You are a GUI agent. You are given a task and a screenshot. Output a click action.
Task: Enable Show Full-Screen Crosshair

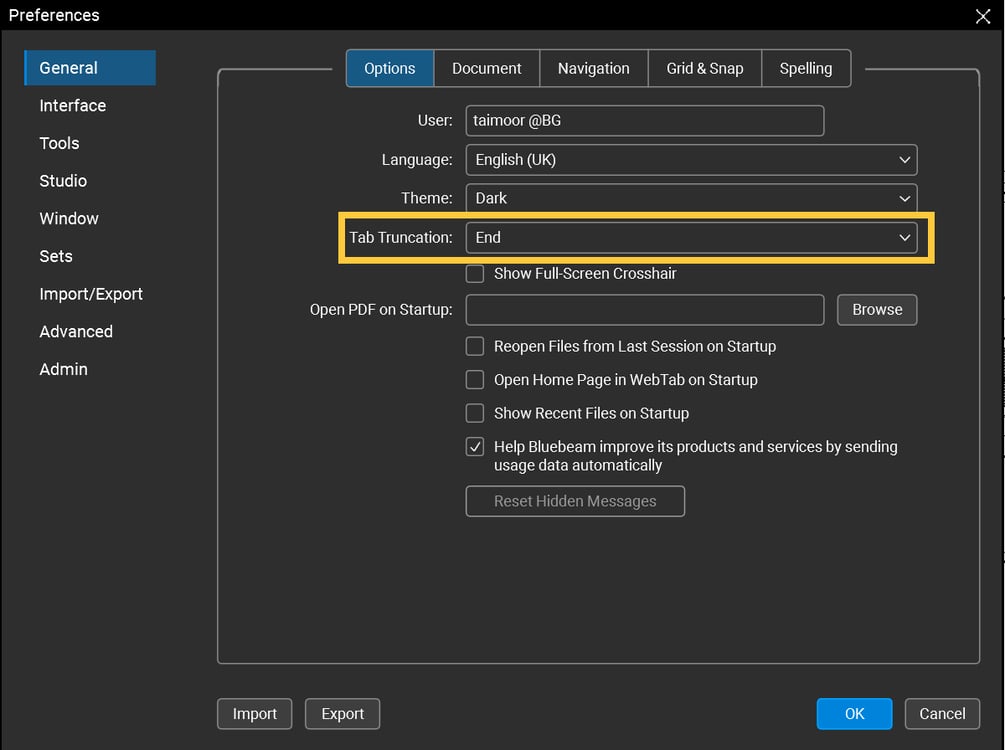475,273
